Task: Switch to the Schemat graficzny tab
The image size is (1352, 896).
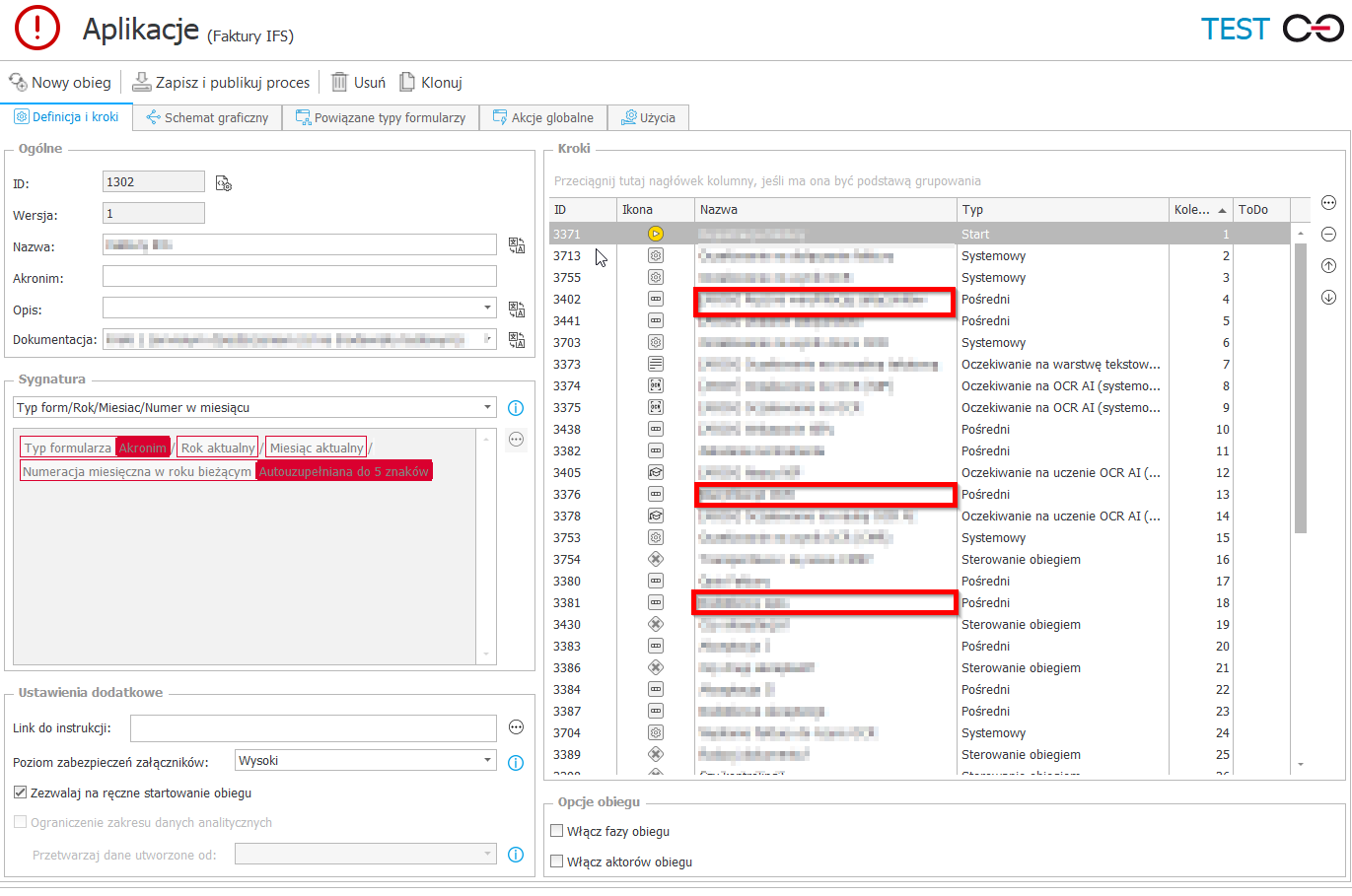Action: tap(207, 117)
